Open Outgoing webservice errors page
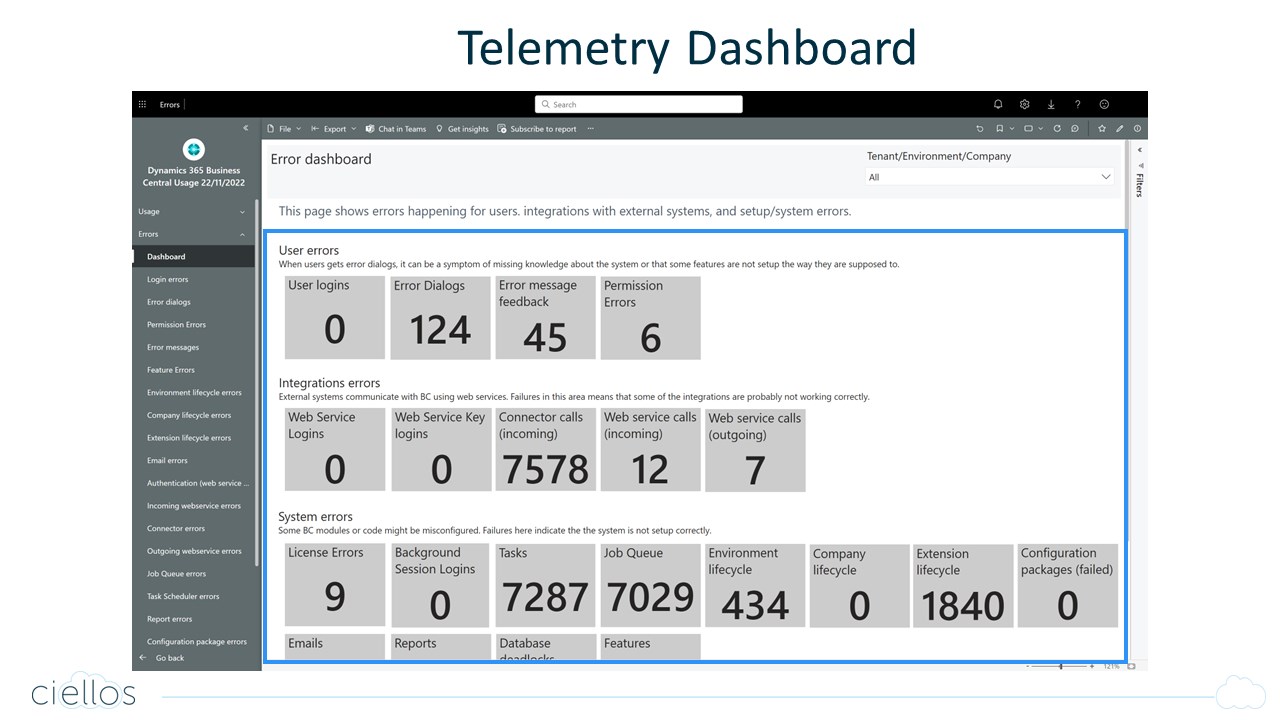 click(x=193, y=551)
